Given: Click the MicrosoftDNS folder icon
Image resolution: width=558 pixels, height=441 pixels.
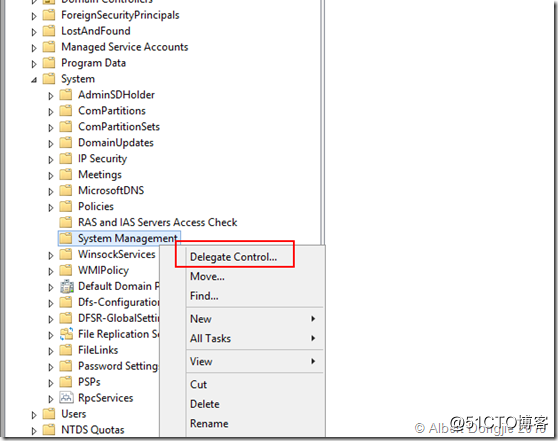Looking at the screenshot, I should point(65,190).
